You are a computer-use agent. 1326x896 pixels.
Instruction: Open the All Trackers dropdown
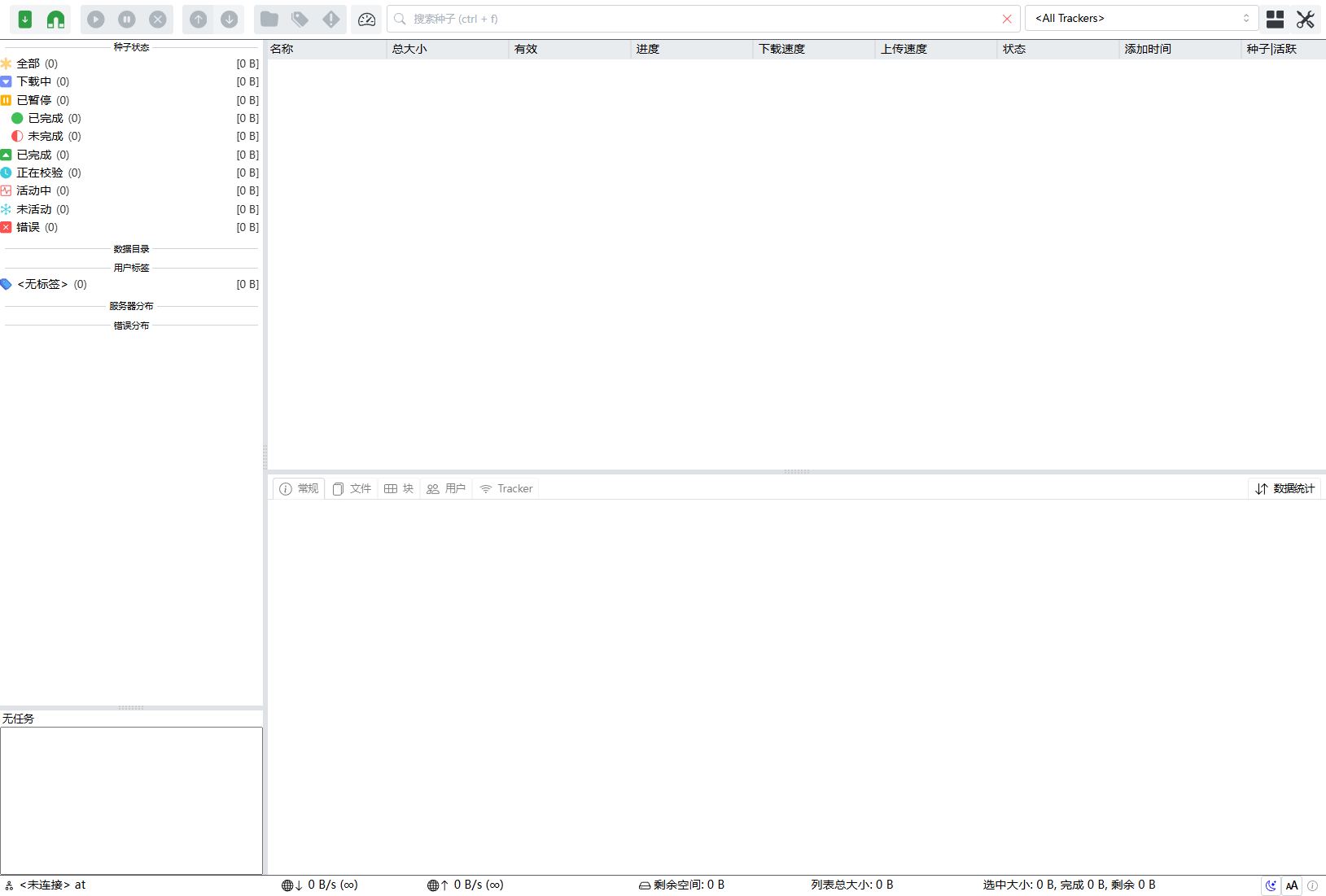click(x=1141, y=19)
